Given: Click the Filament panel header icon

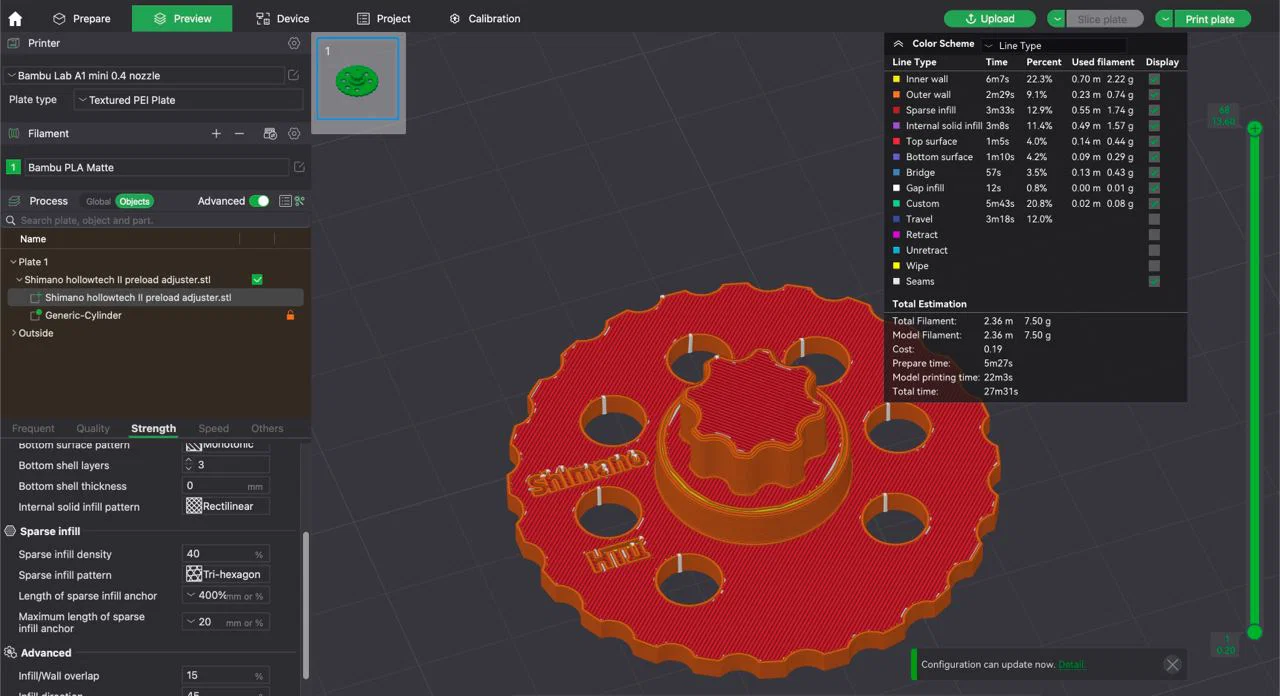Looking at the screenshot, I should coord(14,133).
